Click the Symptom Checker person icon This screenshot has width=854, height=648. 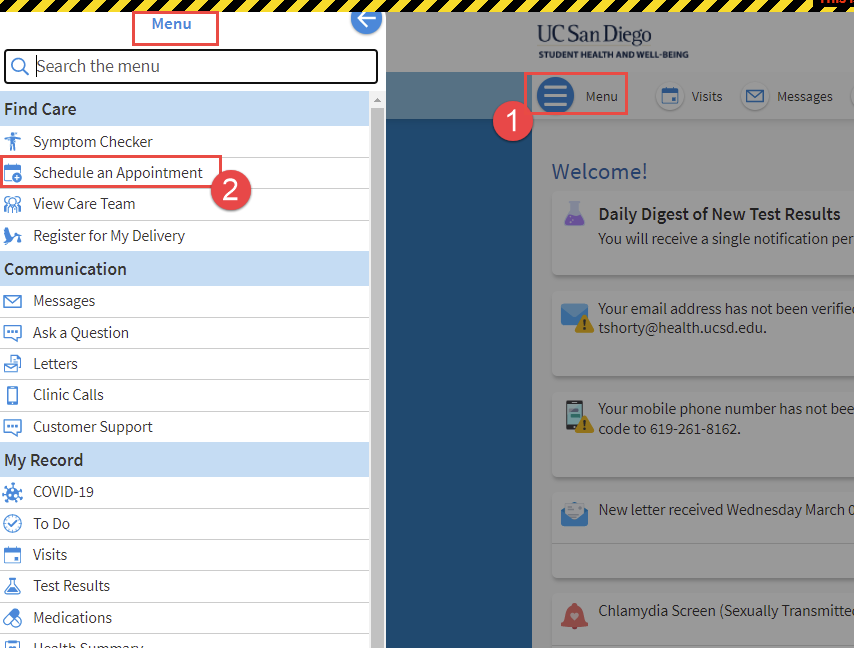tap(13, 142)
